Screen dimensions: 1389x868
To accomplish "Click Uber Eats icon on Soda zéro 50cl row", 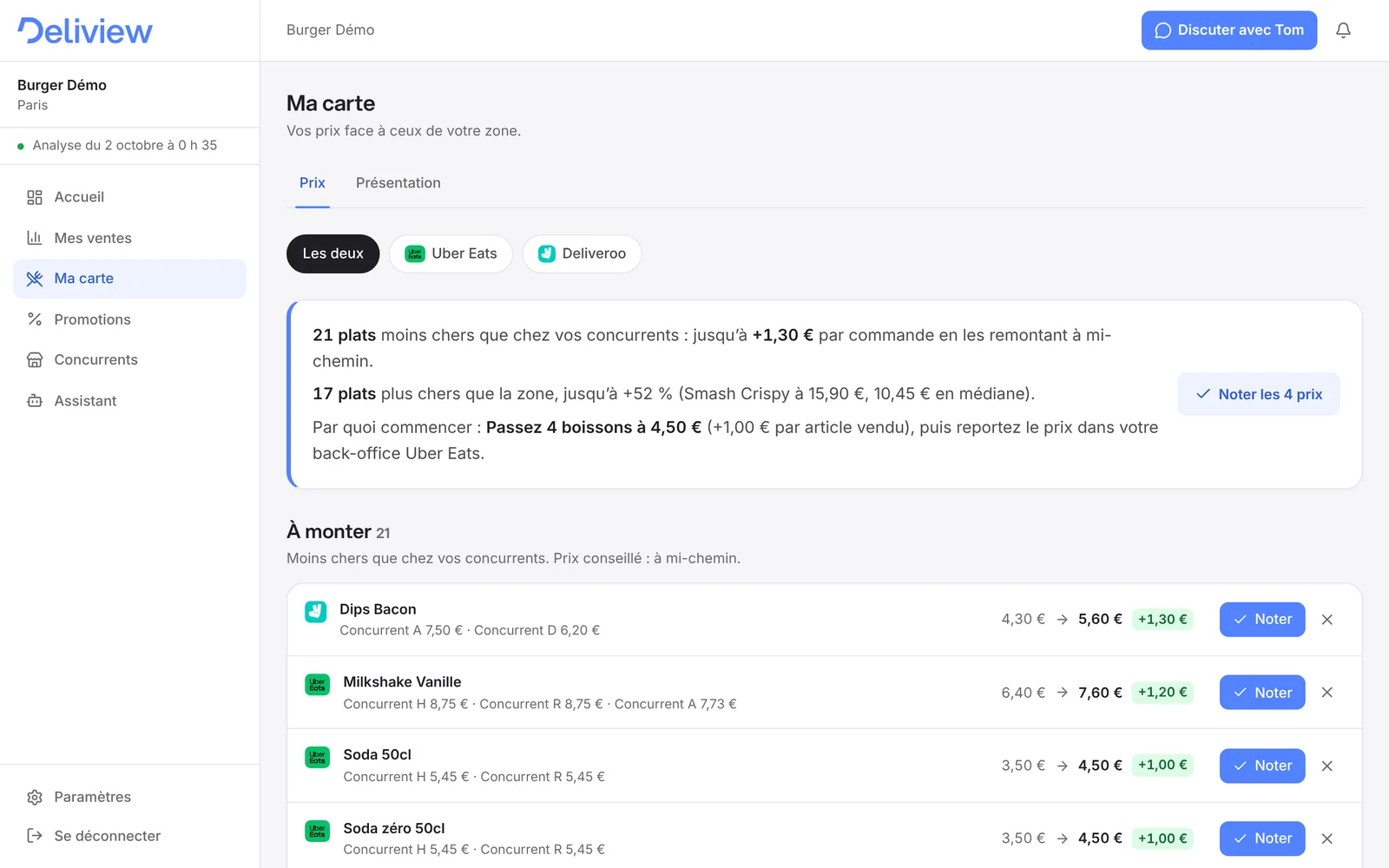I will tap(317, 831).
